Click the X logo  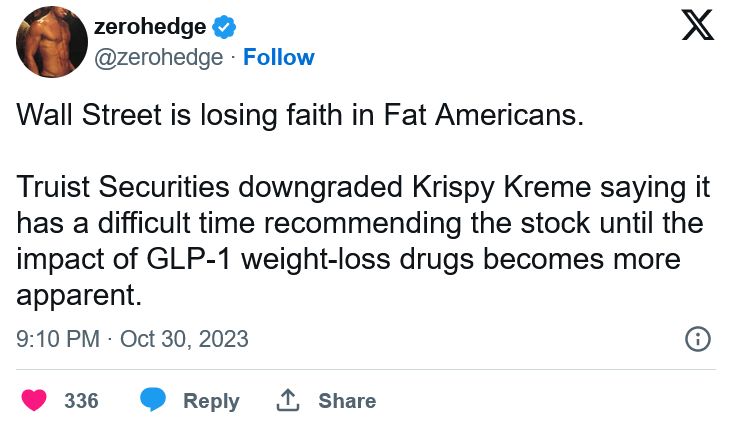[697, 24]
